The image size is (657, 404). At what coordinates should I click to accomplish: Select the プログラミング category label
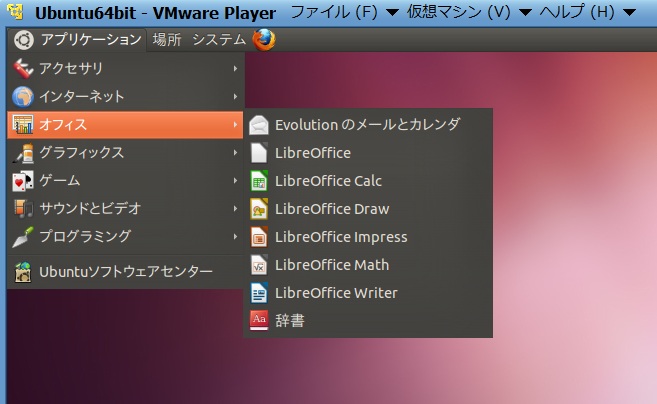pyautogui.click(x=85, y=236)
